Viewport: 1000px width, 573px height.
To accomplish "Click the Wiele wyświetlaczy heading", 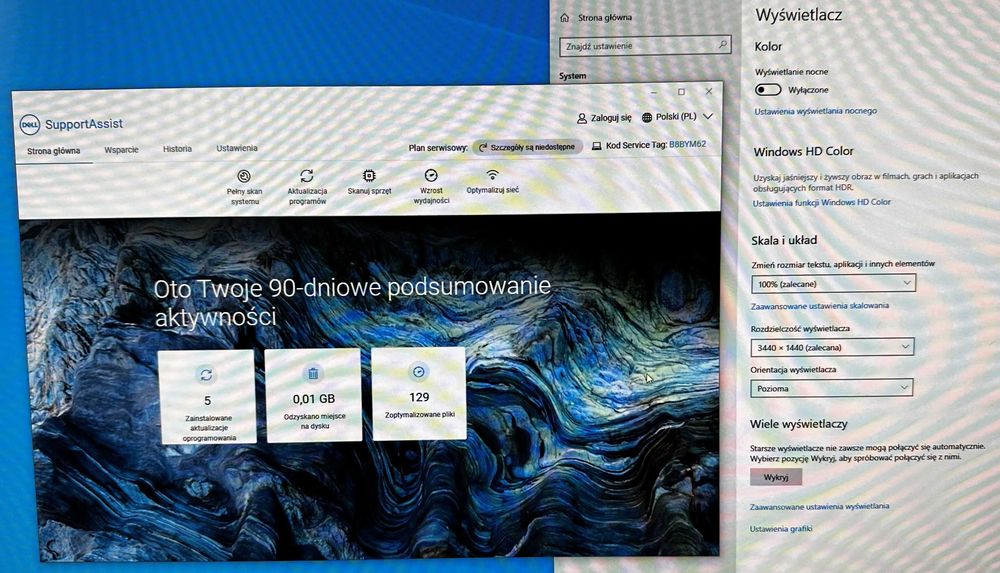I will tap(798, 424).
